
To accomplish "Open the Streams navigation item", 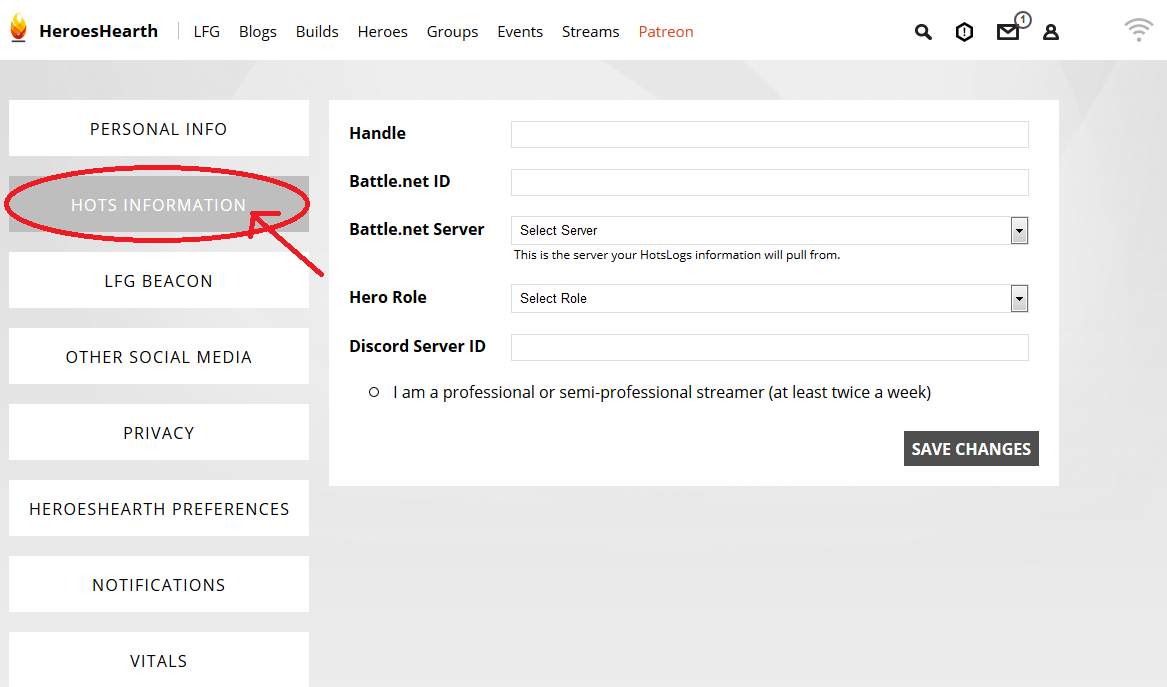I will pyautogui.click(x=590, y=32).
